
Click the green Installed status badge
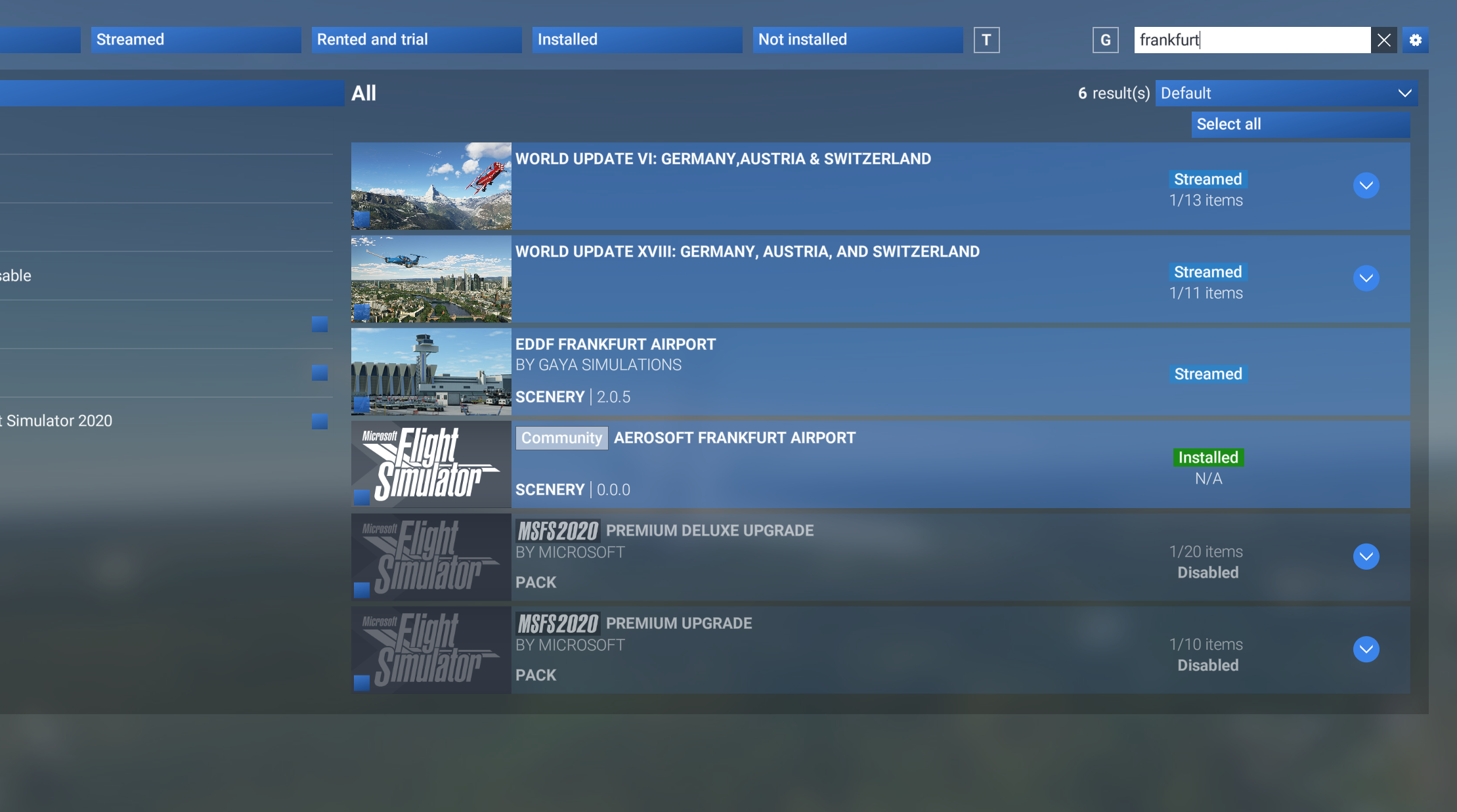(x=1208, y=458)
